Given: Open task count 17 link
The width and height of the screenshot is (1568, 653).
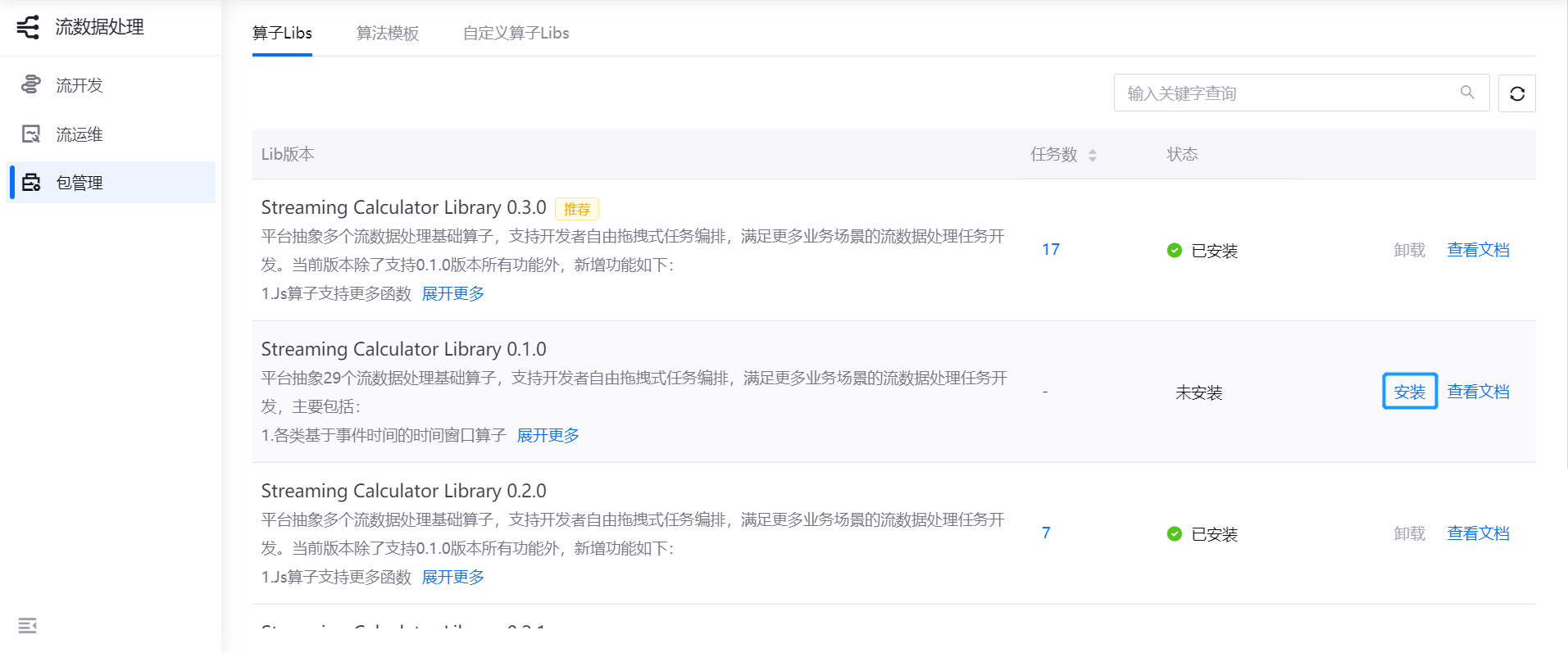Looking at the screenshot, I should (x=1051, y=249).
